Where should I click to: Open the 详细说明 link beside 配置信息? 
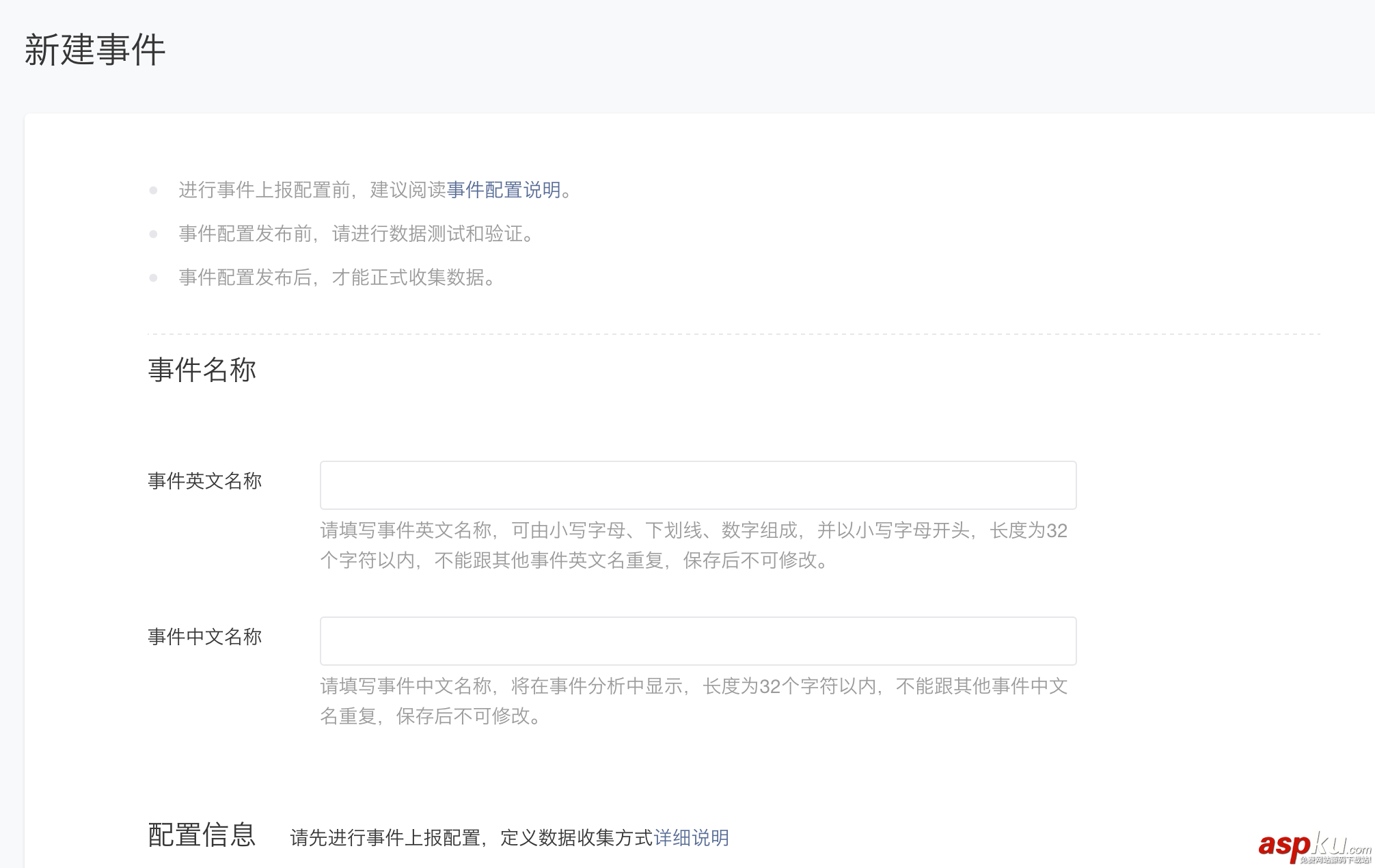click(x=691, y=838)
